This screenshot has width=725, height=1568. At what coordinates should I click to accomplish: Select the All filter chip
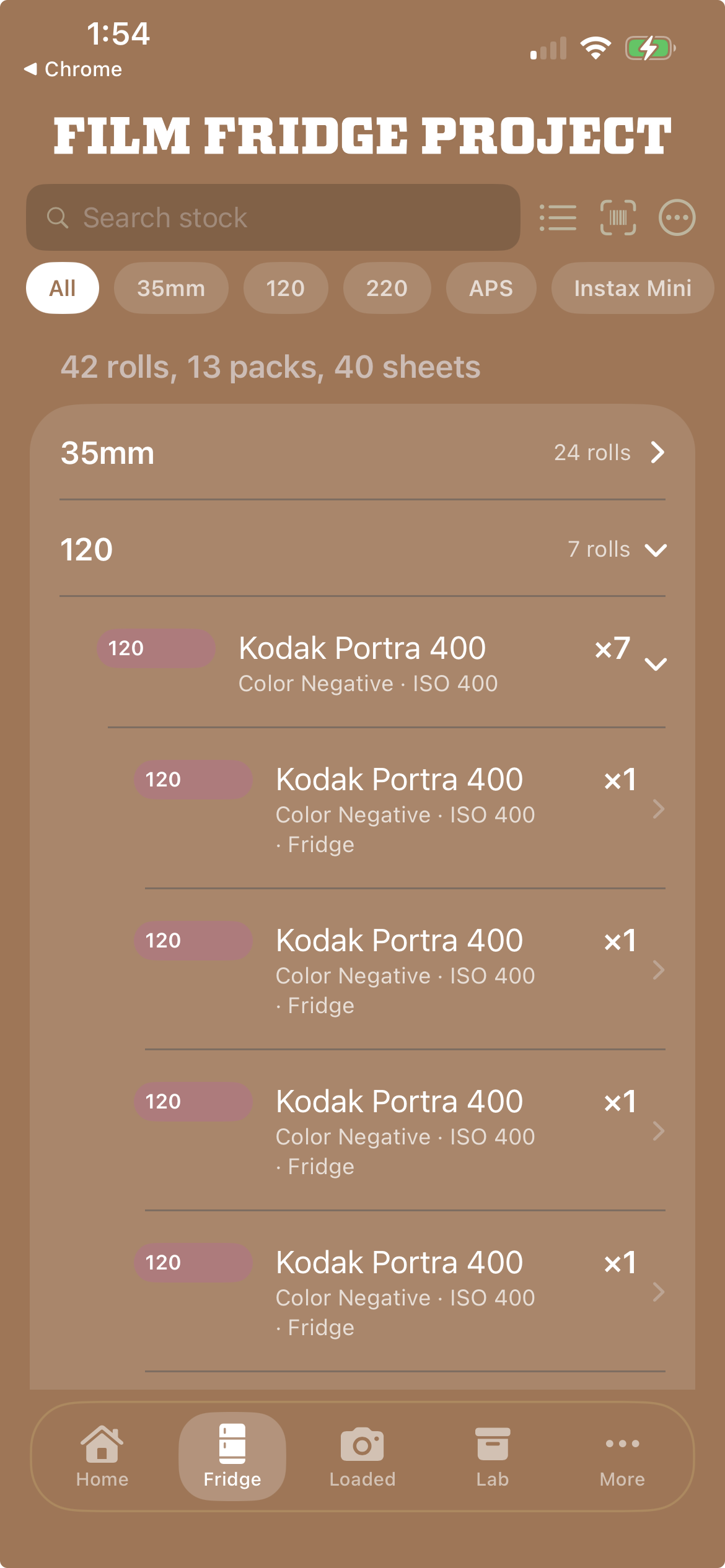coord(63,288)
